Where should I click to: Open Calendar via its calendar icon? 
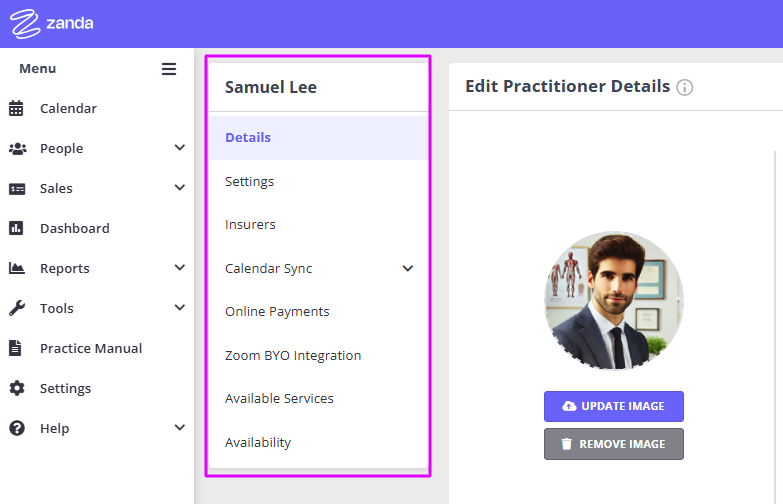(16, 108)
